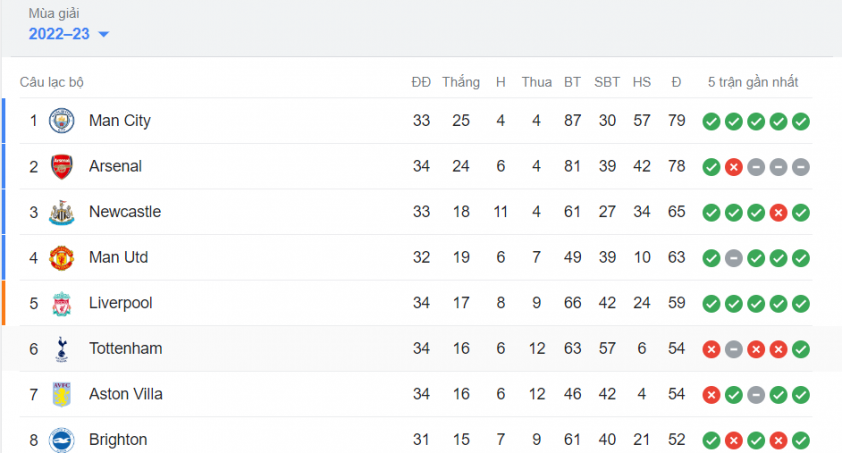Click the Tottenham club crest

pyautogui.click(x=62, y=349)
